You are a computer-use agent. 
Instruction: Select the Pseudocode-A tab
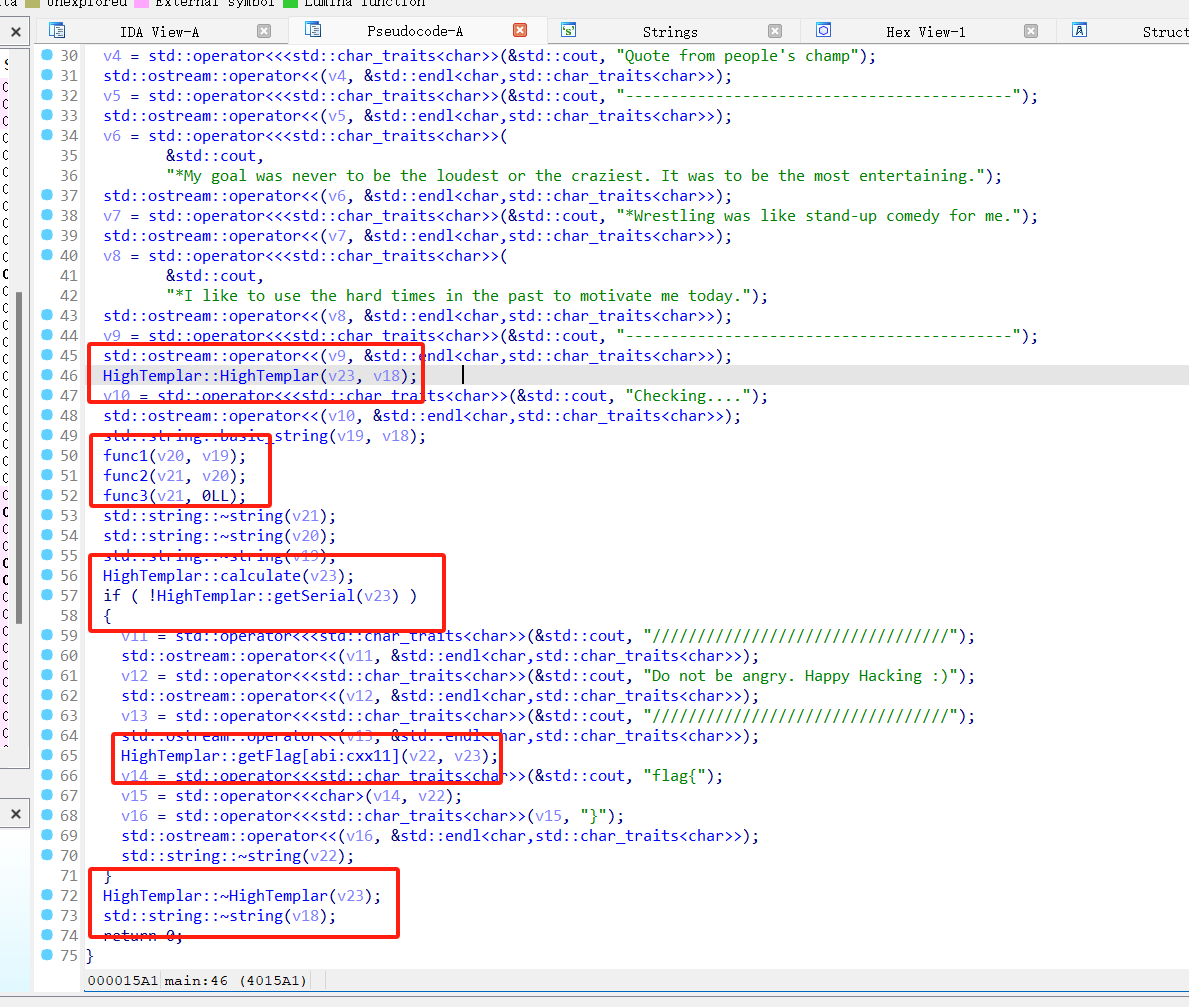(x=415, y=31)
